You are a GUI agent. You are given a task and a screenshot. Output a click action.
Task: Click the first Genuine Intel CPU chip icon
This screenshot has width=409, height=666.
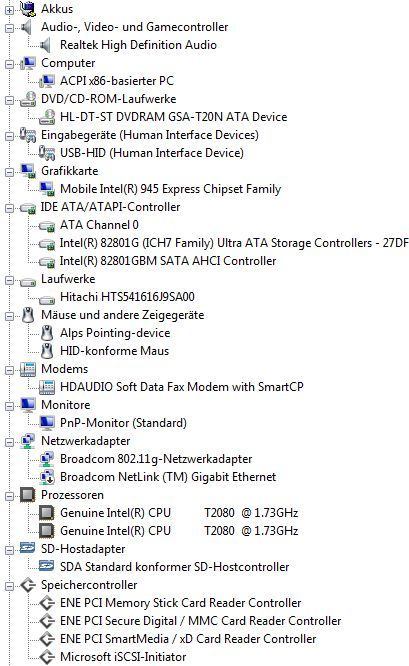47,513
